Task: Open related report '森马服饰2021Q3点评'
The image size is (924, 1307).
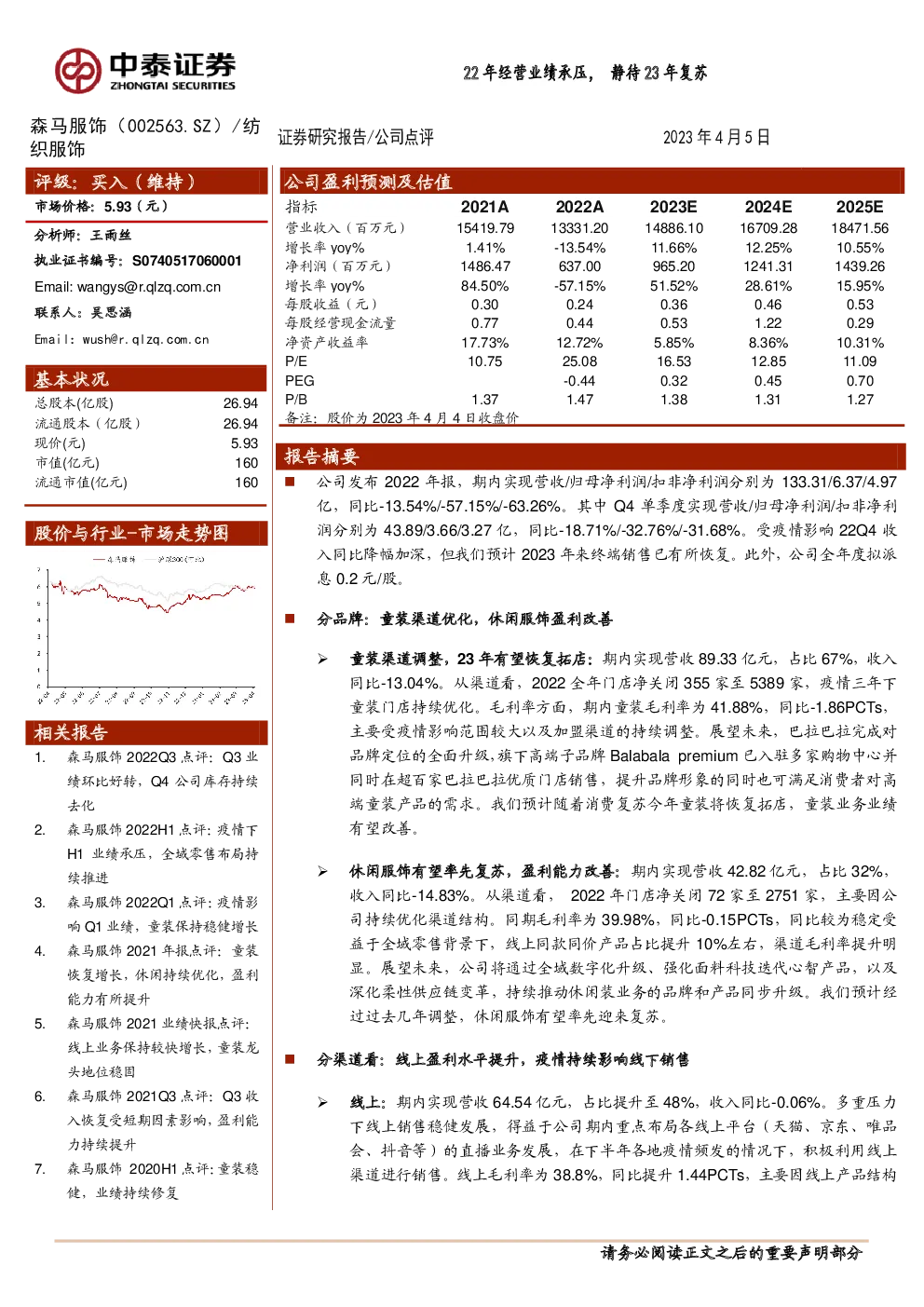Action: point(162,1121)
